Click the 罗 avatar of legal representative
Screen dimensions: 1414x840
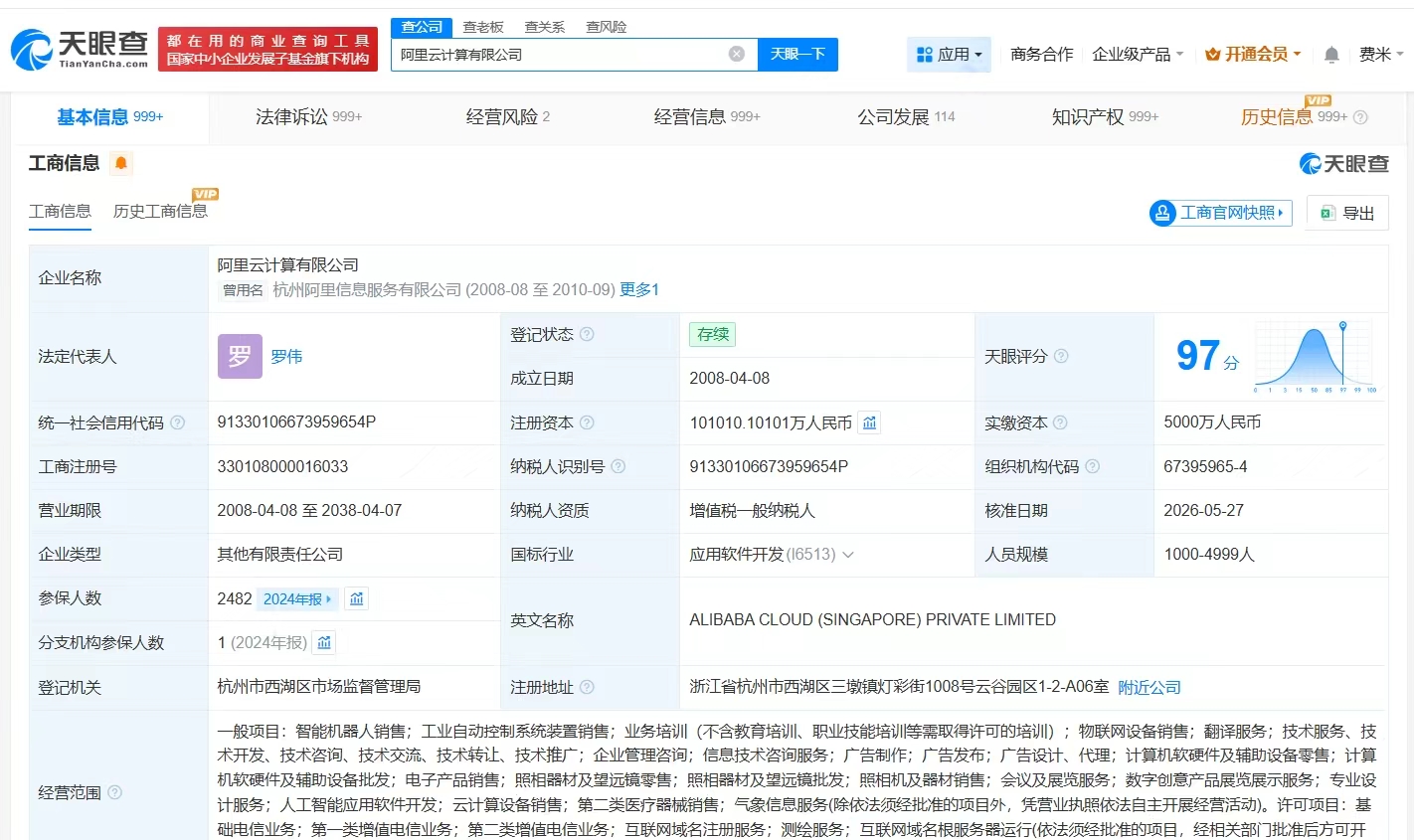pos(240,356)
